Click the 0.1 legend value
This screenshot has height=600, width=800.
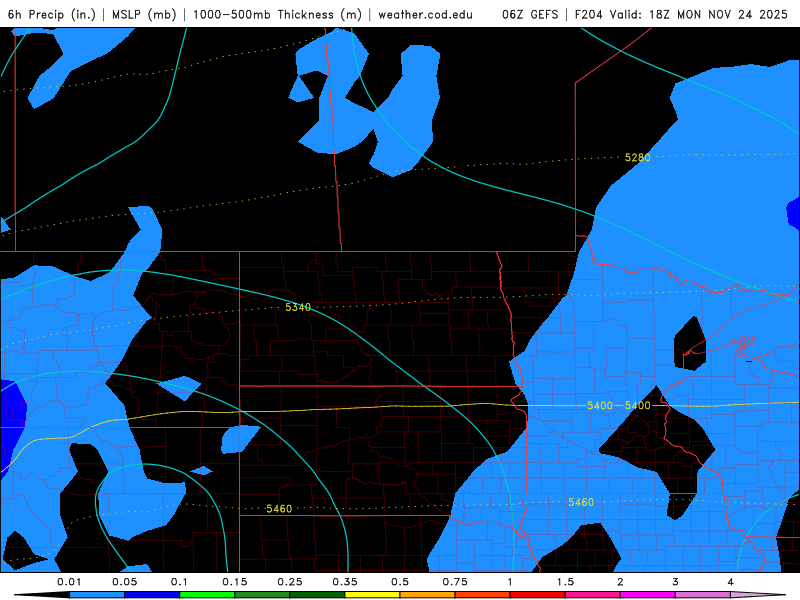coord(179,582)
